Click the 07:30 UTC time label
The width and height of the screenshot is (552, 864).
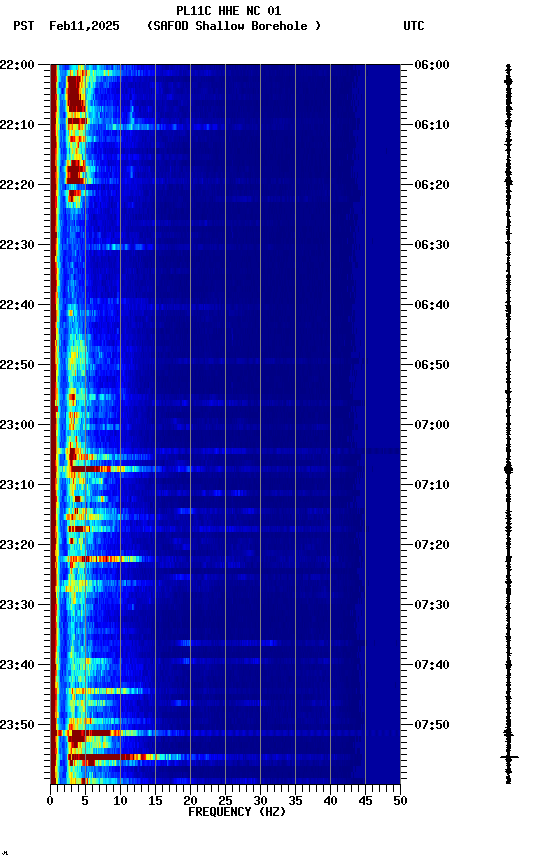coord(432,605)
